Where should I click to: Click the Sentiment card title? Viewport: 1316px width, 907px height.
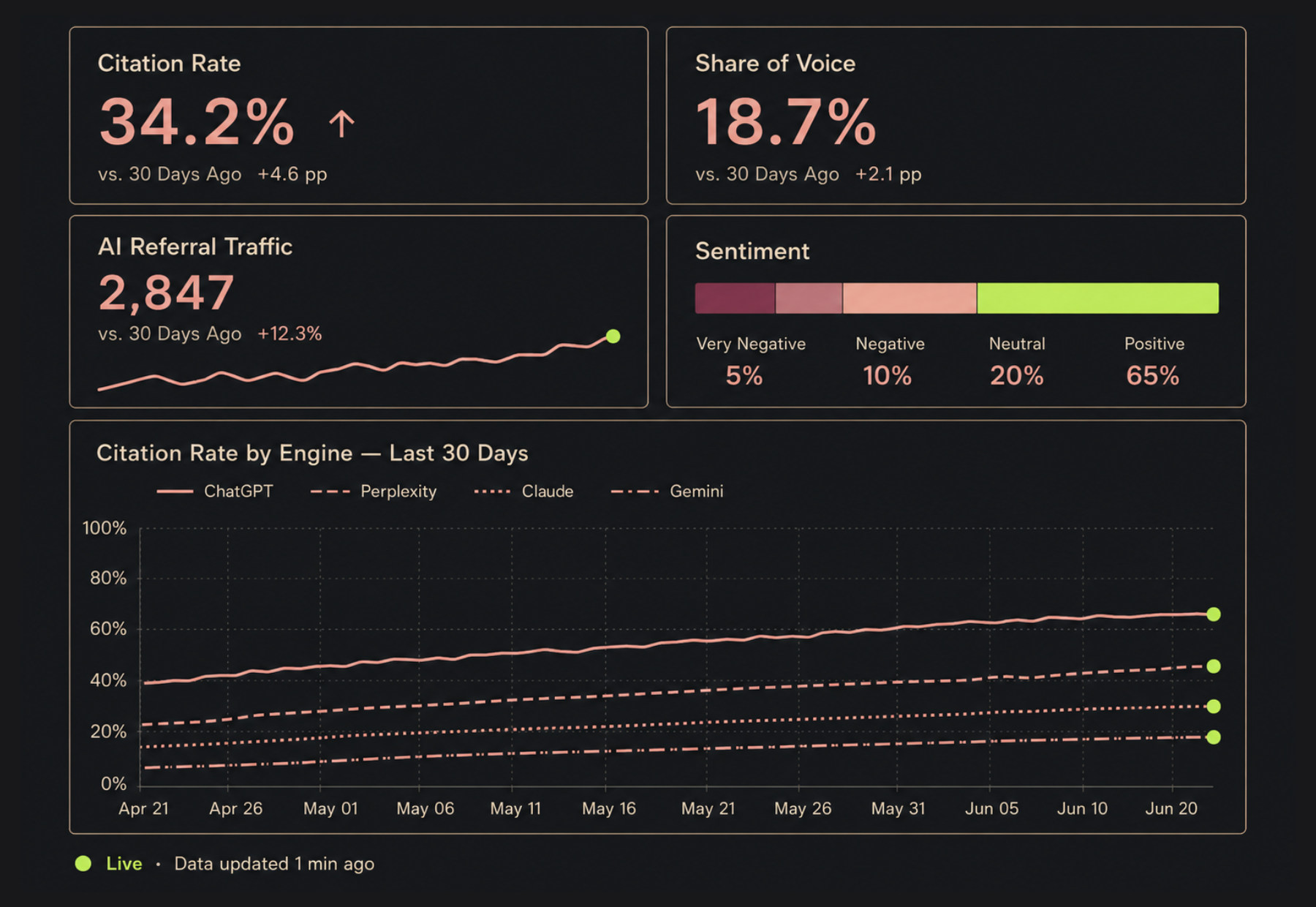pos(752,252)
